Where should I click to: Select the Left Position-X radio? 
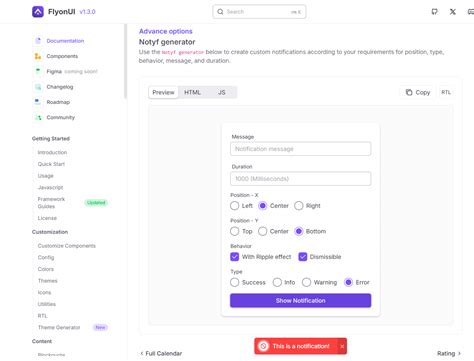pos(234,206)
